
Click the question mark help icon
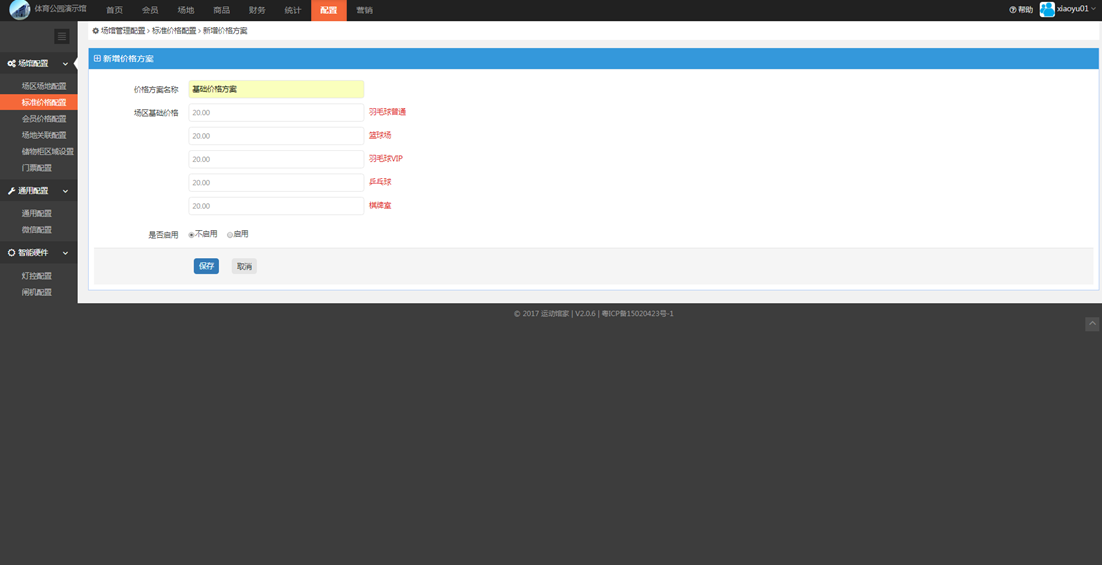pyautogui.click(x=1013, y=10)
